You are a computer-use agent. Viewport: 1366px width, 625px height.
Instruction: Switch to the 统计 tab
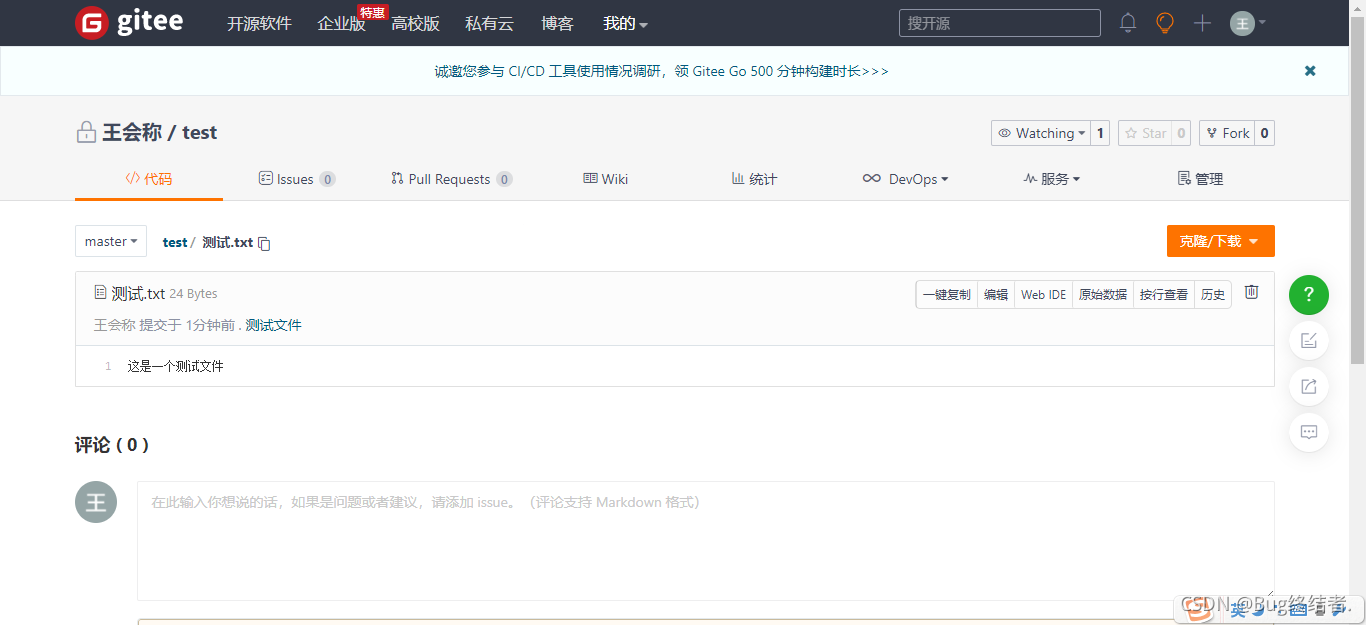tap(754, 179)
